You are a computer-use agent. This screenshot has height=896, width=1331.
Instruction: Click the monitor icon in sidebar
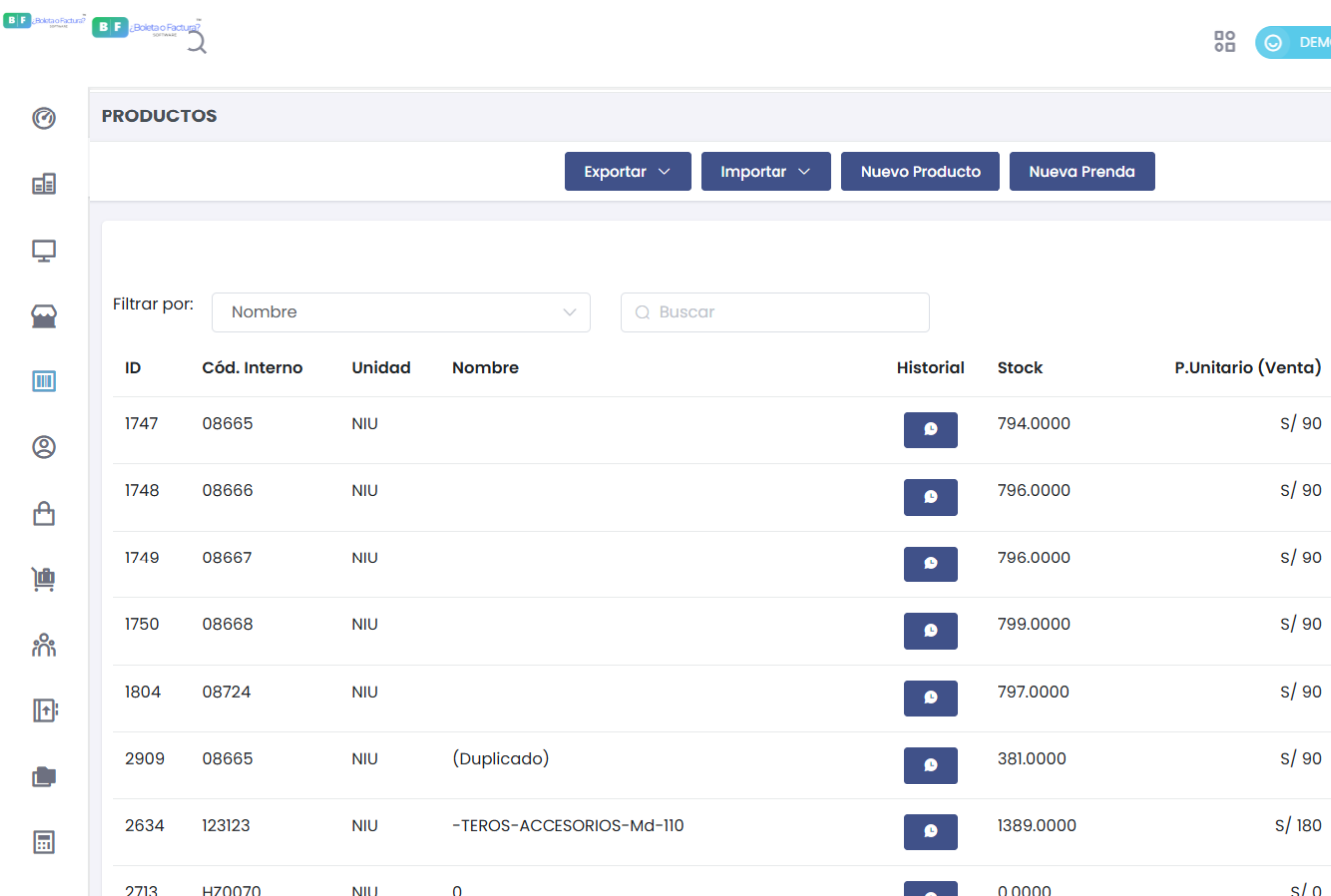click(x=44, y=251)
